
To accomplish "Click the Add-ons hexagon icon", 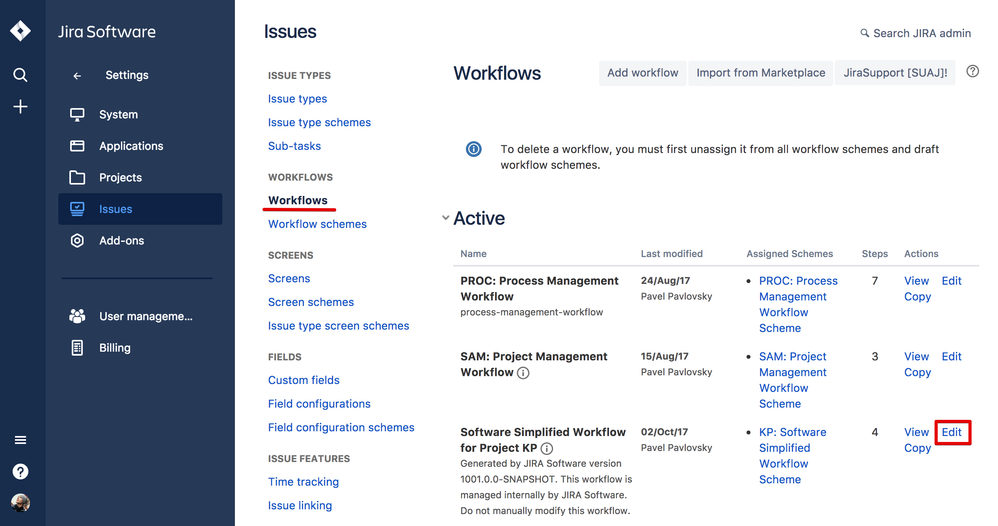I will tap(77, 241).
